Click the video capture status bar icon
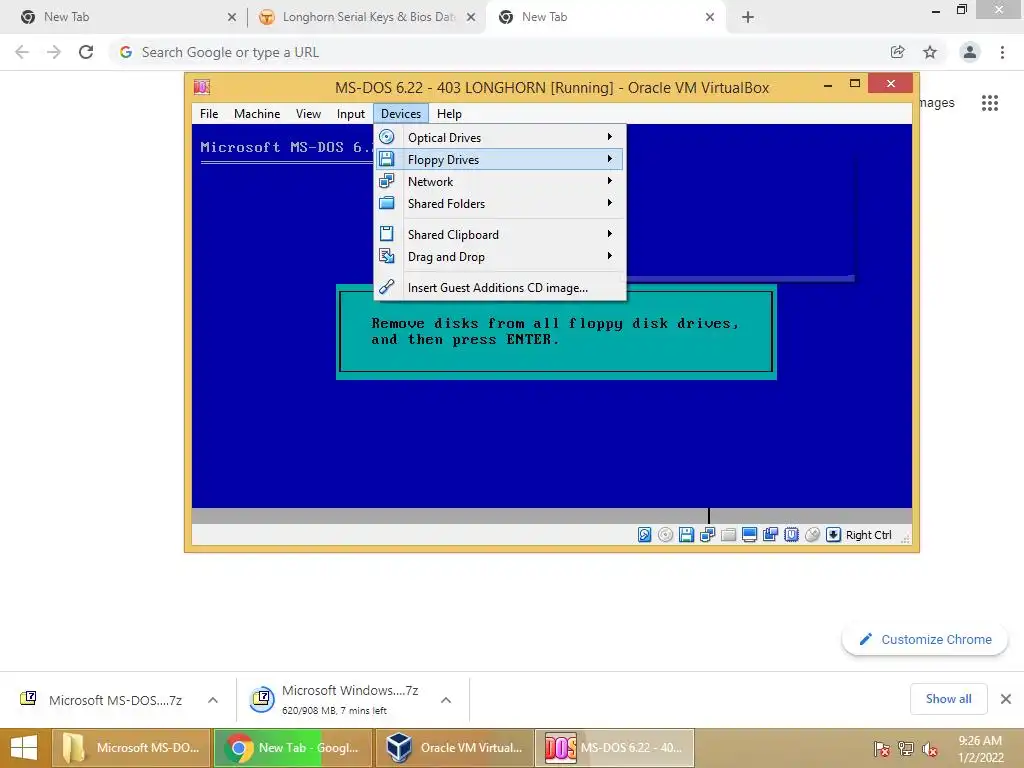The image size is (1024, 768). click(770, 535)
